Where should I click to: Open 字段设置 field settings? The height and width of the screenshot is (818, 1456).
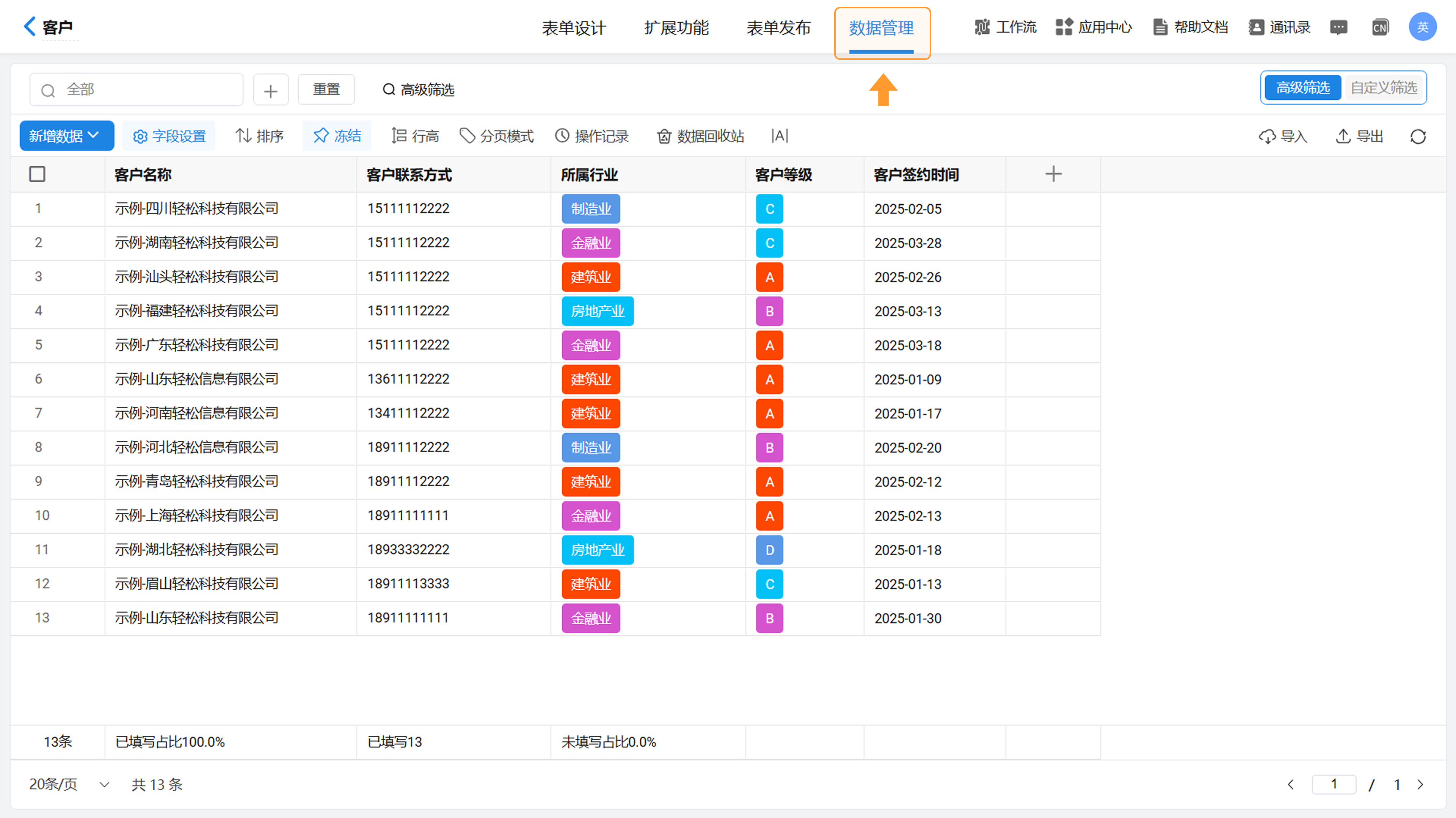(x=168, y=136)
